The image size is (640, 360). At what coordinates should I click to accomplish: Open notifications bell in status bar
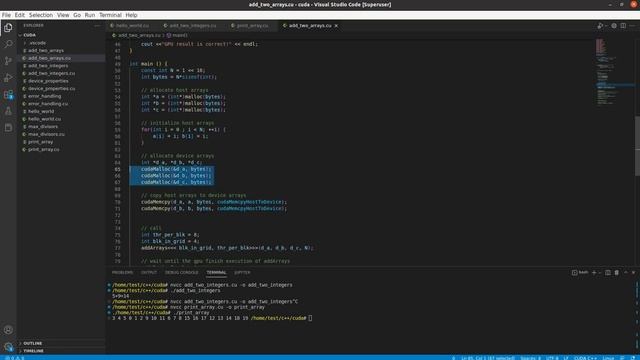[633, 358]
